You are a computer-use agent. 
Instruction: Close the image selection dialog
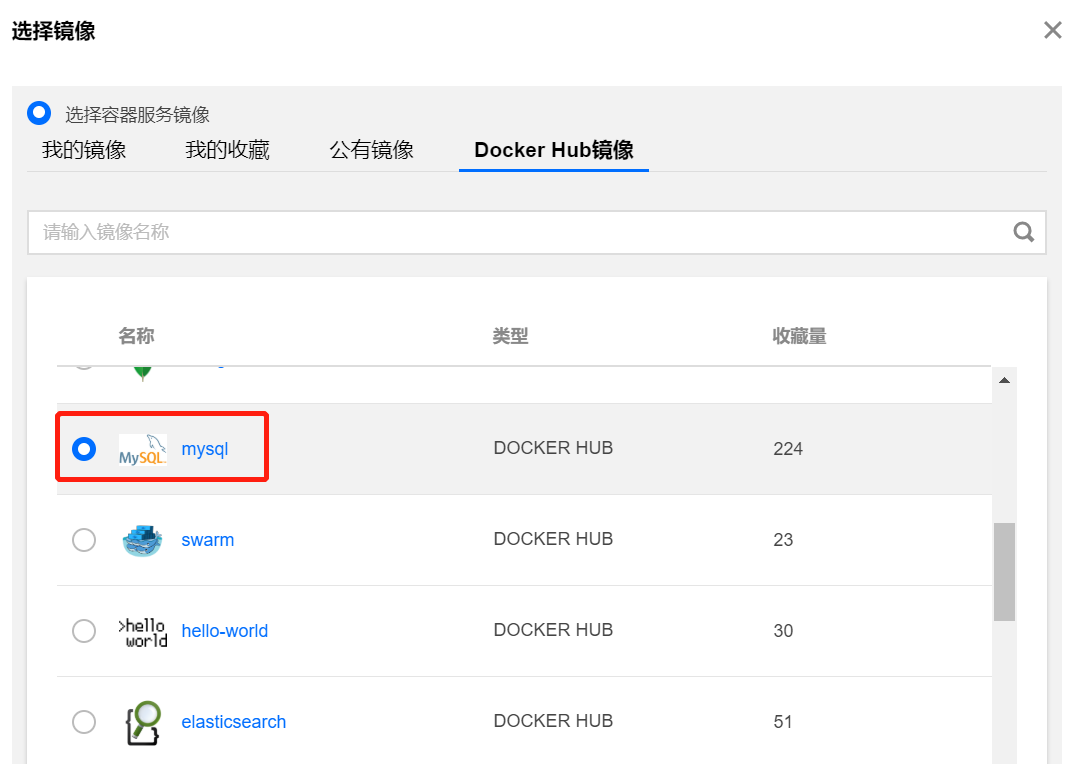click(1052, 30)
